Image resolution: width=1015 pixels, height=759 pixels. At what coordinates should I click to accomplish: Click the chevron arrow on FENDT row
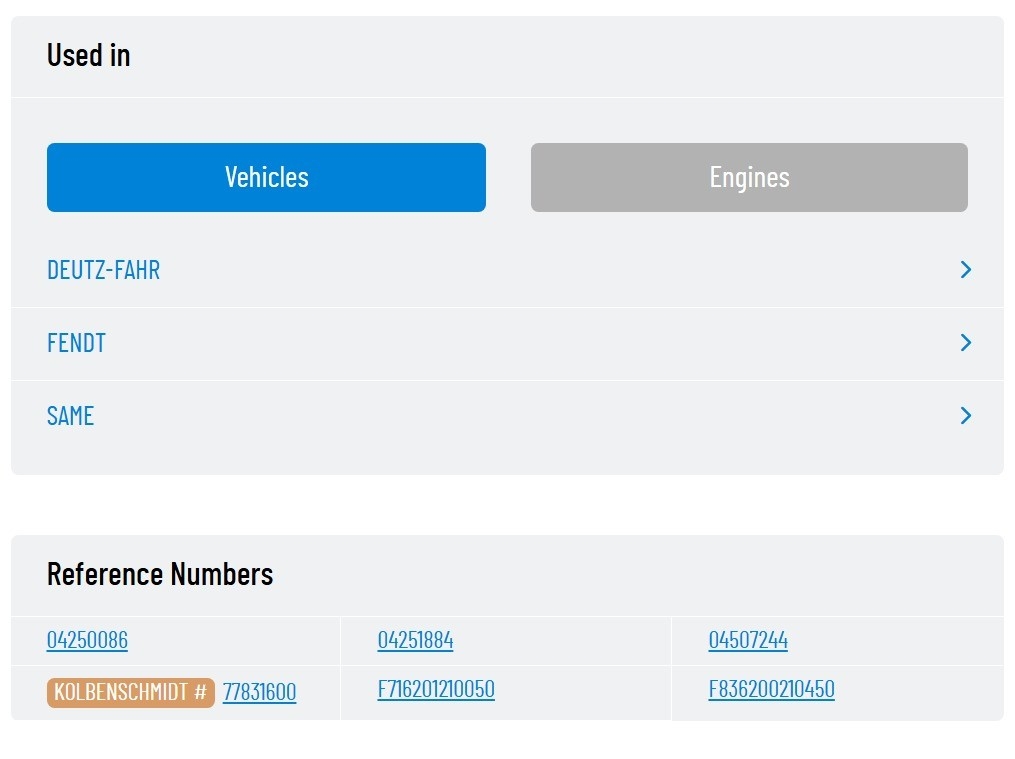coord(965,343)
